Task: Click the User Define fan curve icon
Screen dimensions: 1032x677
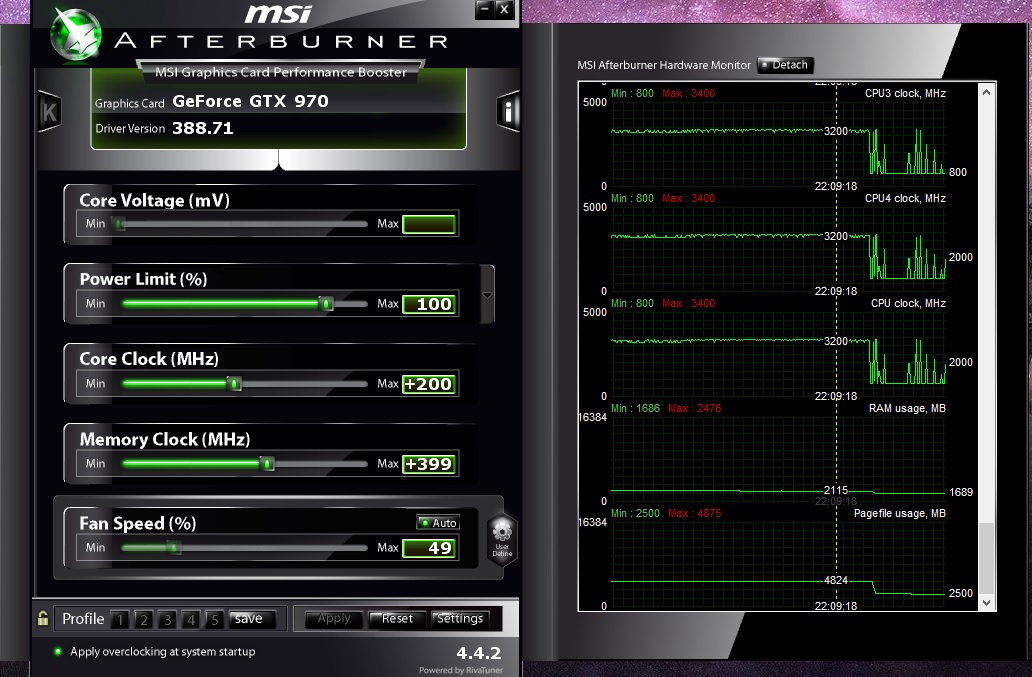Action: pos(502,539)
